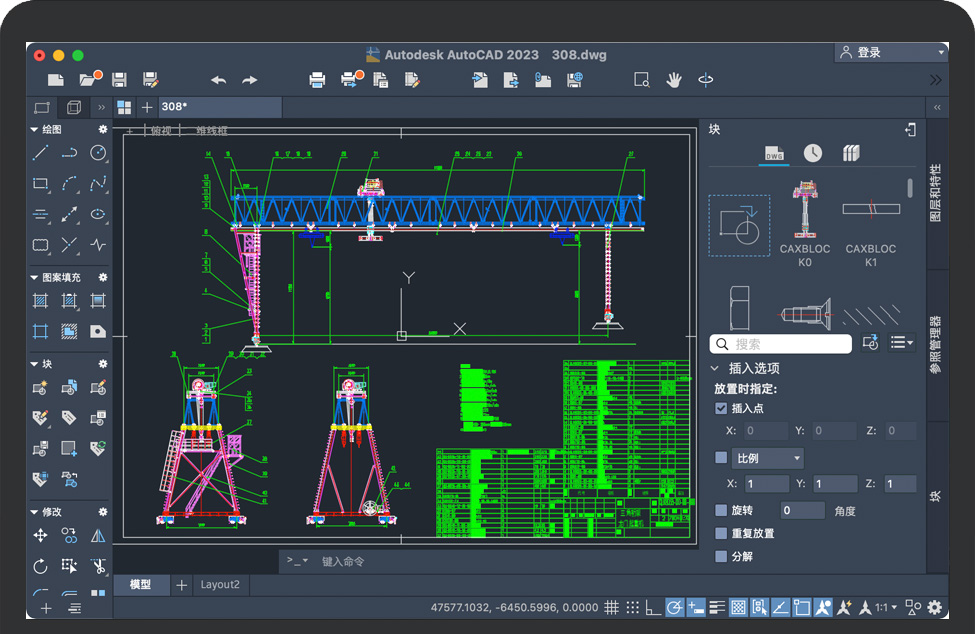Enable the 旋转 rotation checkbox
975x634 pixels.
[x=721, y=510]
